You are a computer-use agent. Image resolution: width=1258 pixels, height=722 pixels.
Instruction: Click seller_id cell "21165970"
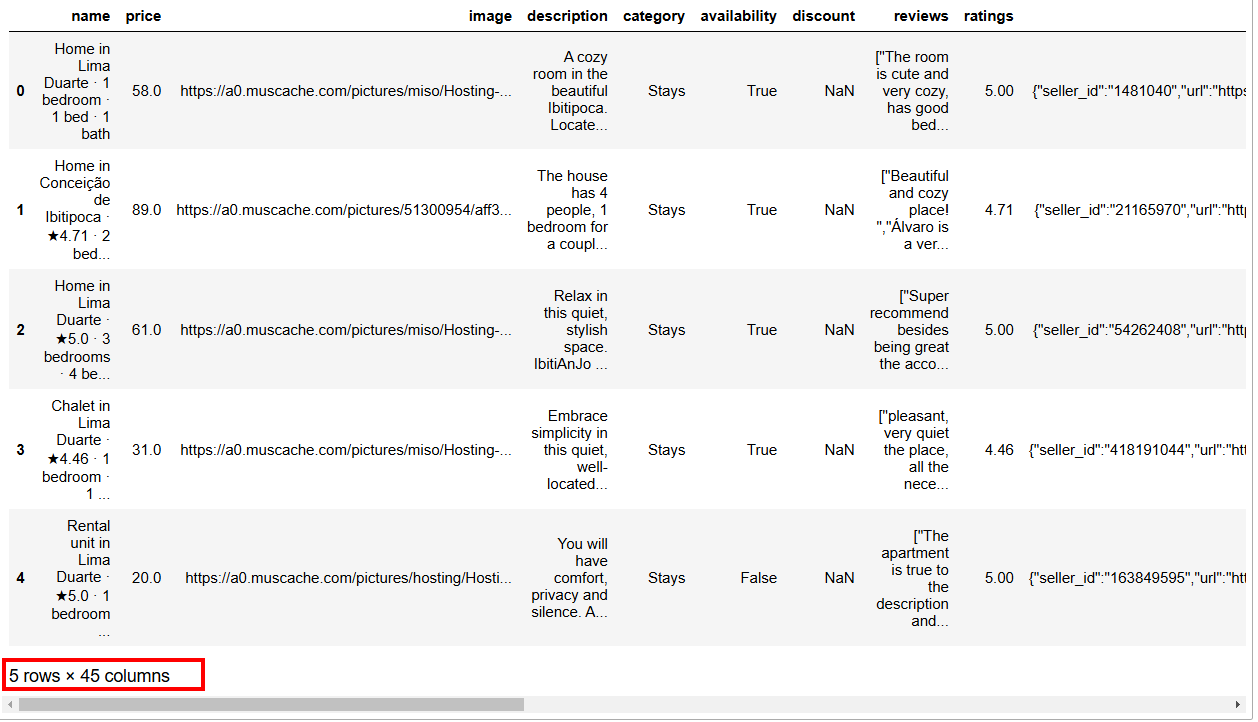tap(1141, 210)
